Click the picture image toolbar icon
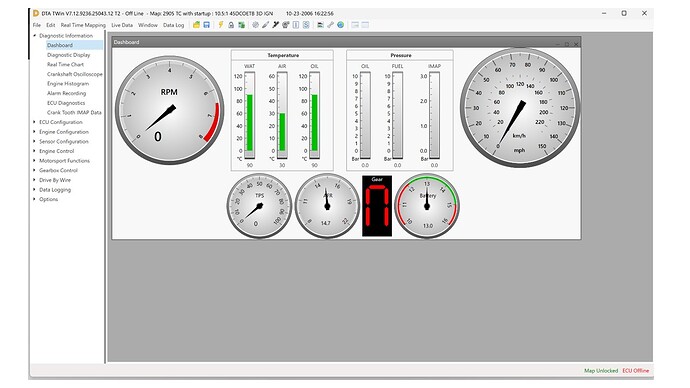The image size is (690, 388). tap(320, 25)
